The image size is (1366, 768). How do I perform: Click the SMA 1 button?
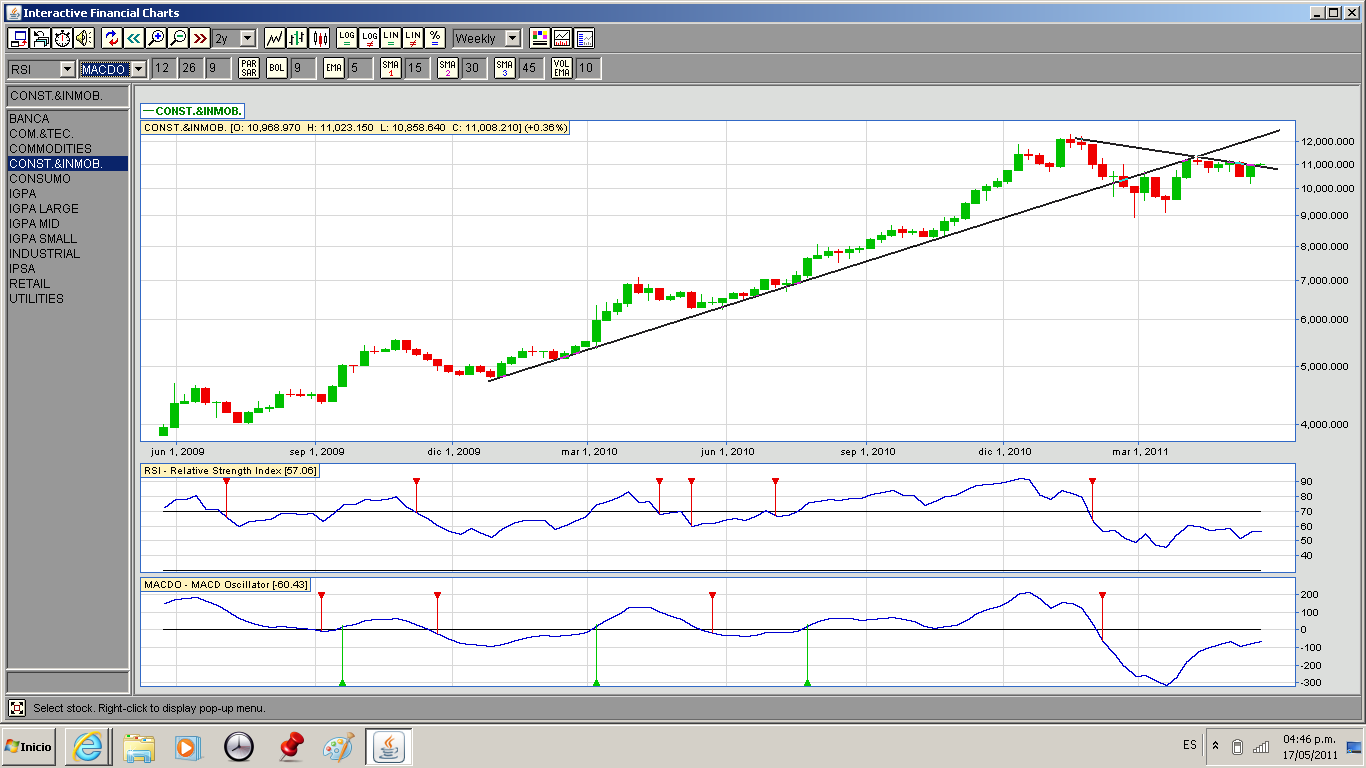coord(391,68)
